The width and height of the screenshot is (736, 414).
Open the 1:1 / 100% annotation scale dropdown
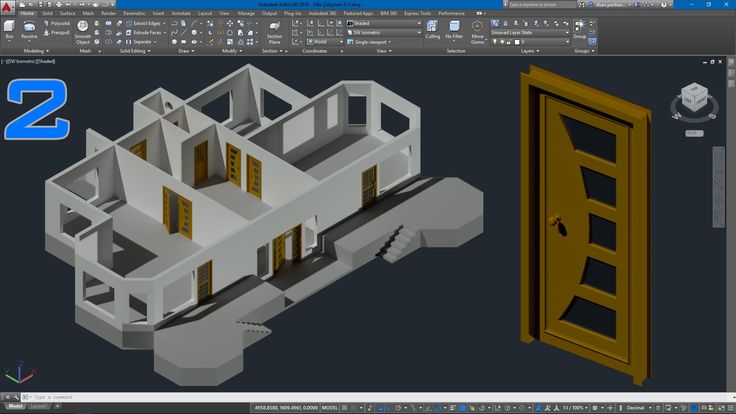[575, 408]
